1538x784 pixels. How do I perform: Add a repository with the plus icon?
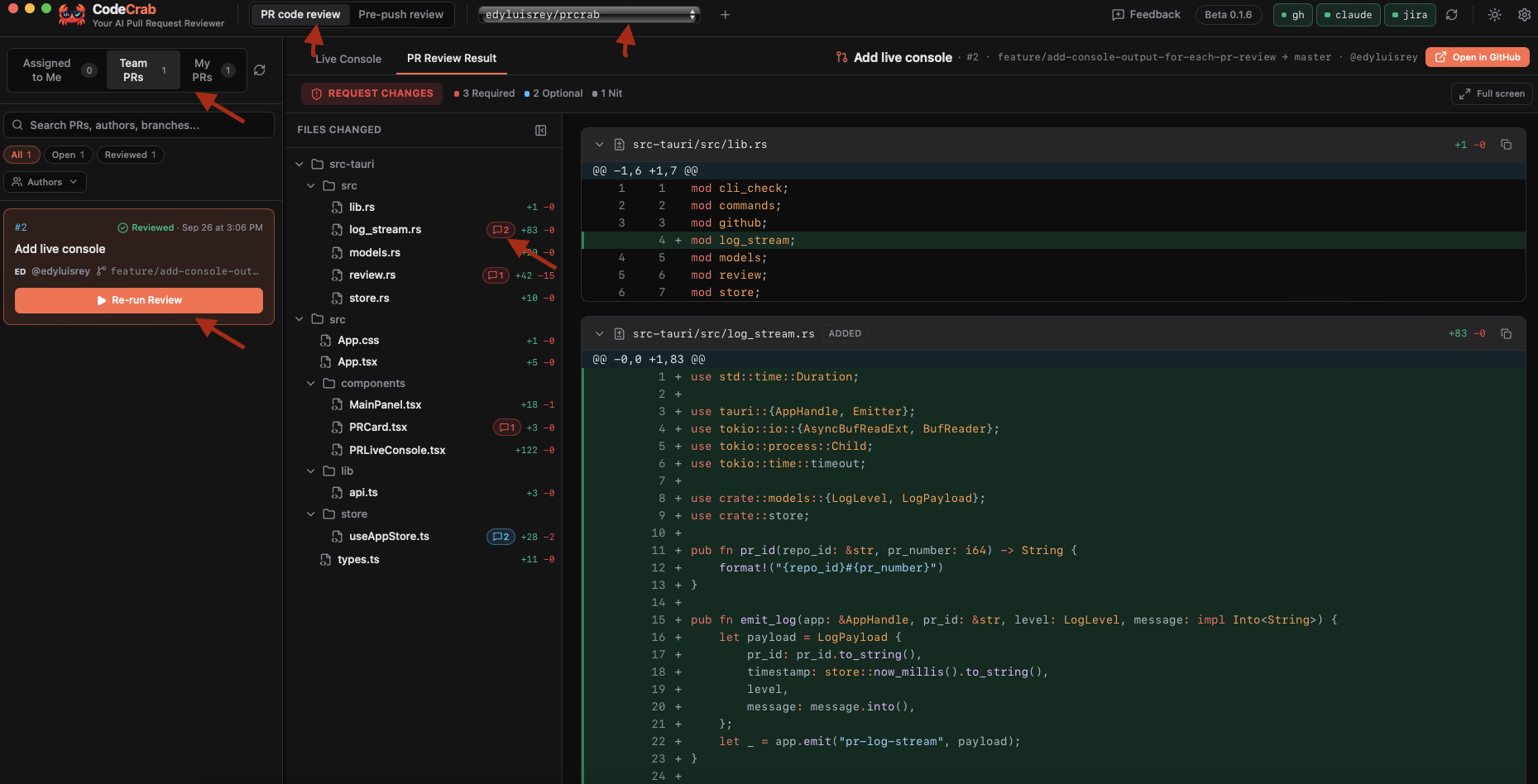pos(726,15)
